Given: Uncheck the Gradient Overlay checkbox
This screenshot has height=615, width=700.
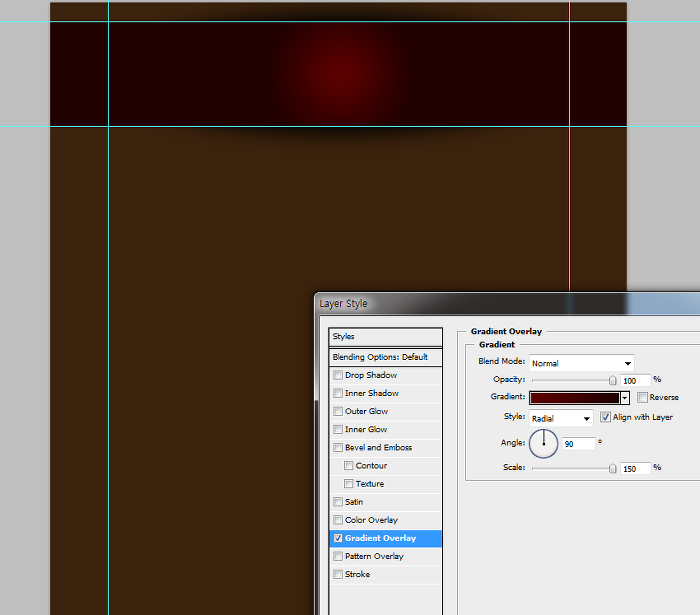Looking at the screenshot, I should point(338,538).
